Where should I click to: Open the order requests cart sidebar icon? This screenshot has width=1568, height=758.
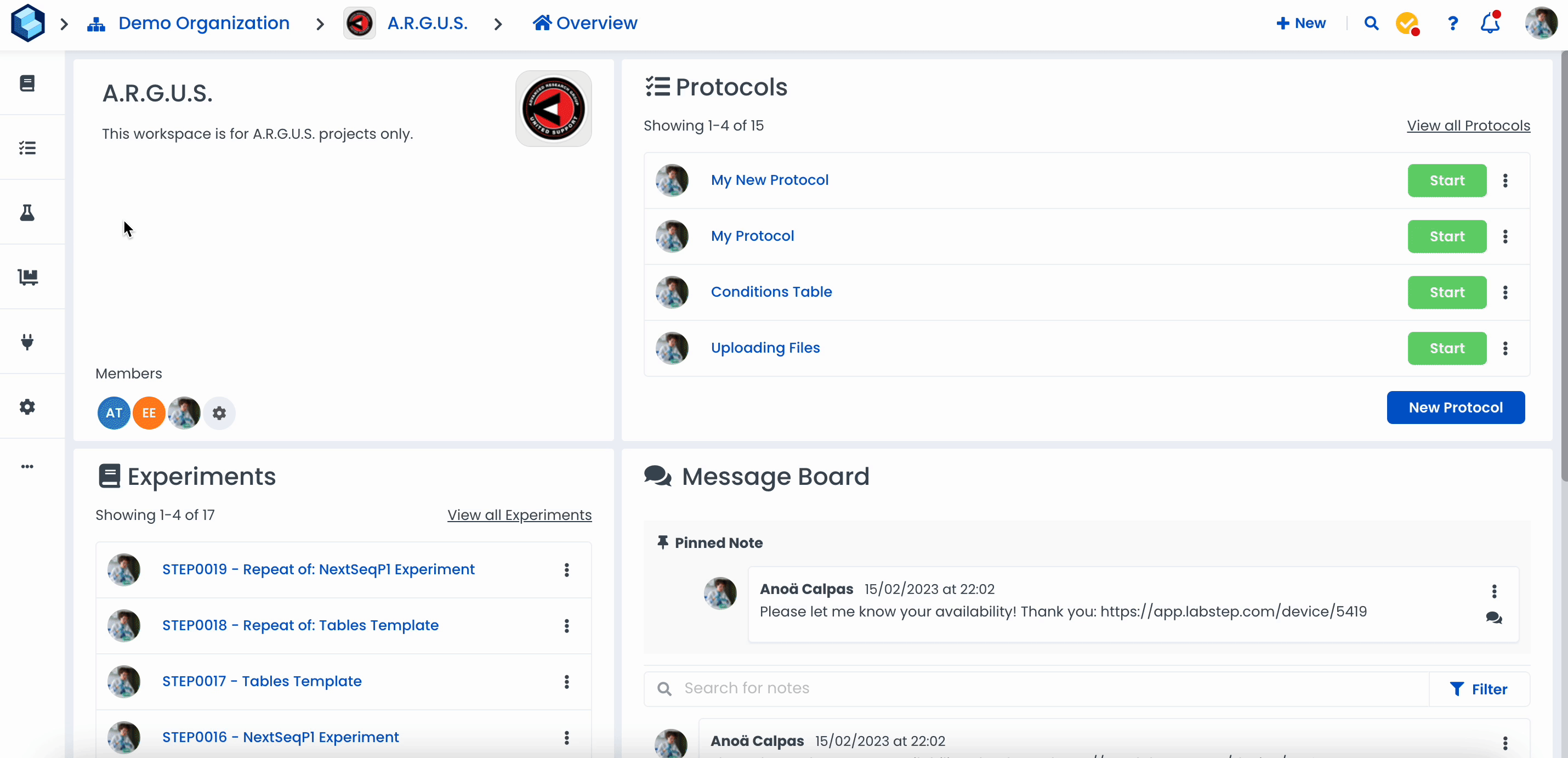point(27,277)
